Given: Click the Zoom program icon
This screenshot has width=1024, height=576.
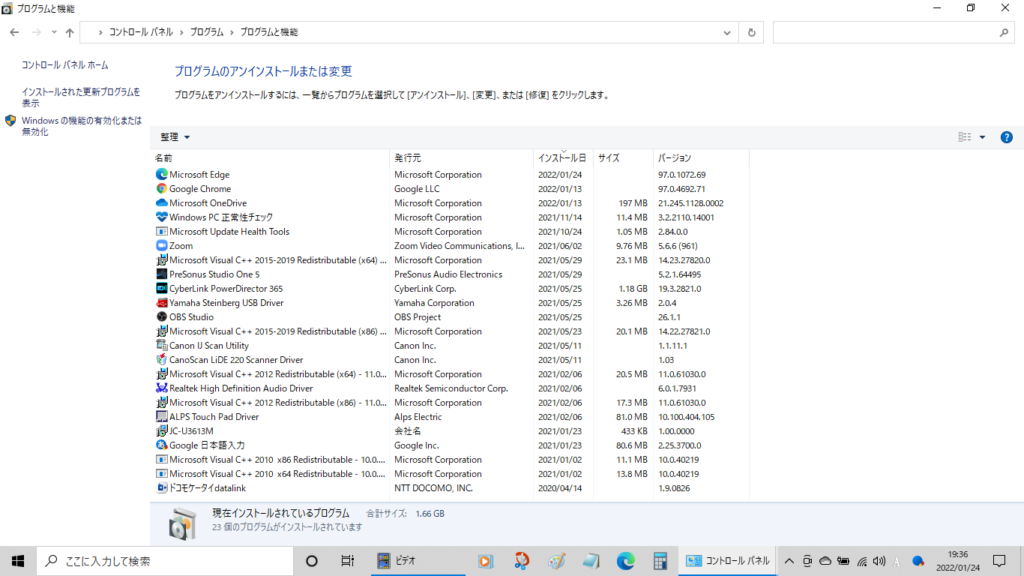Looking at the screenshot, I should 161,246.
